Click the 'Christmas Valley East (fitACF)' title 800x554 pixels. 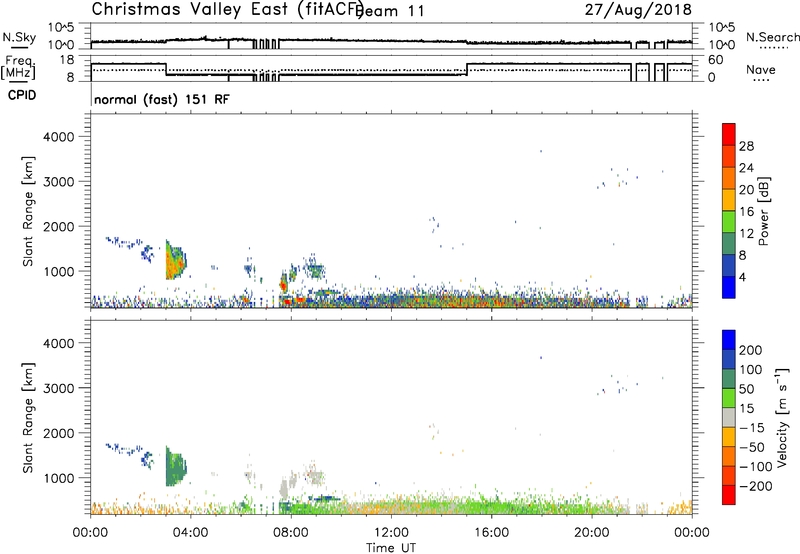227,10
